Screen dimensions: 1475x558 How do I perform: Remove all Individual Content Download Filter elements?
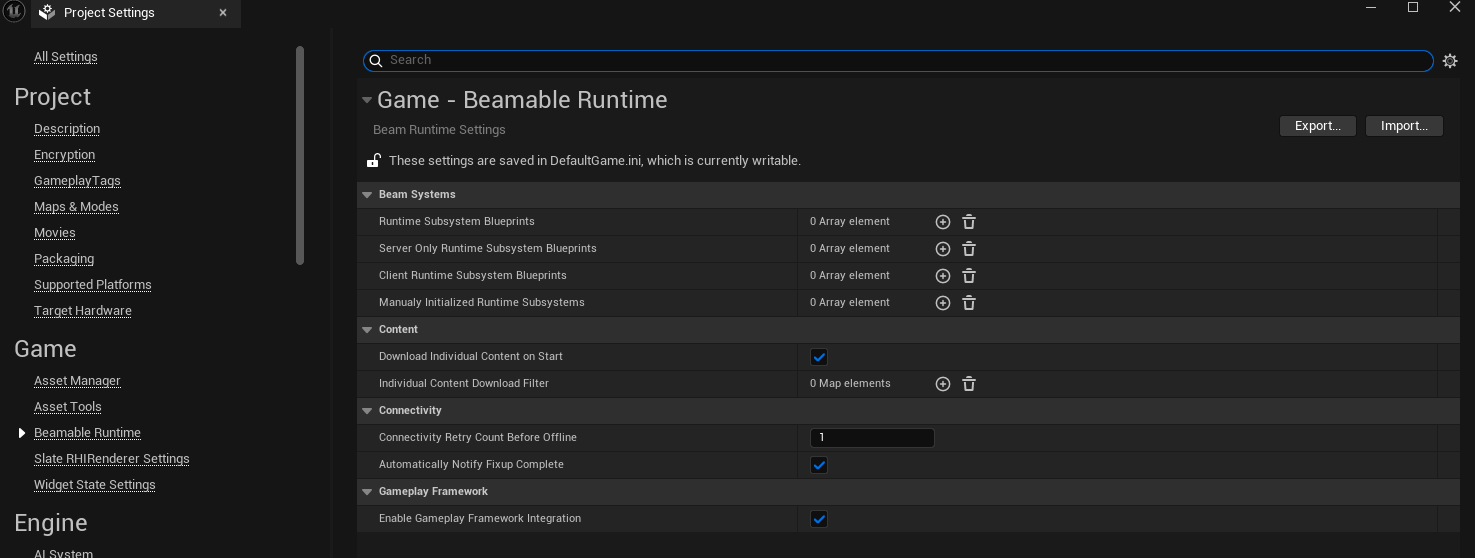pyautogui.click(x=968, y=384)
